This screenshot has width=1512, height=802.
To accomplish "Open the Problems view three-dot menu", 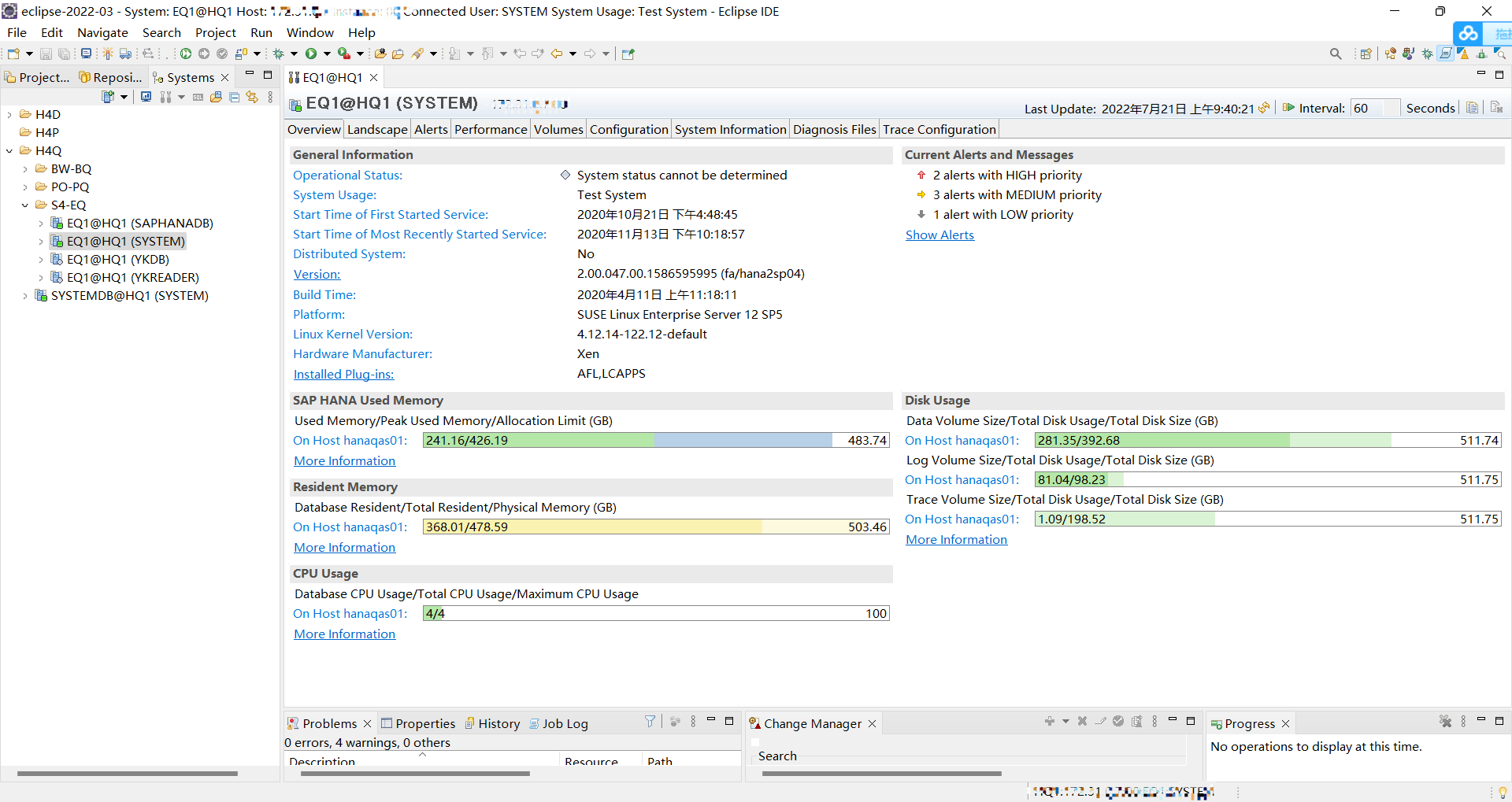I will 693,721.
